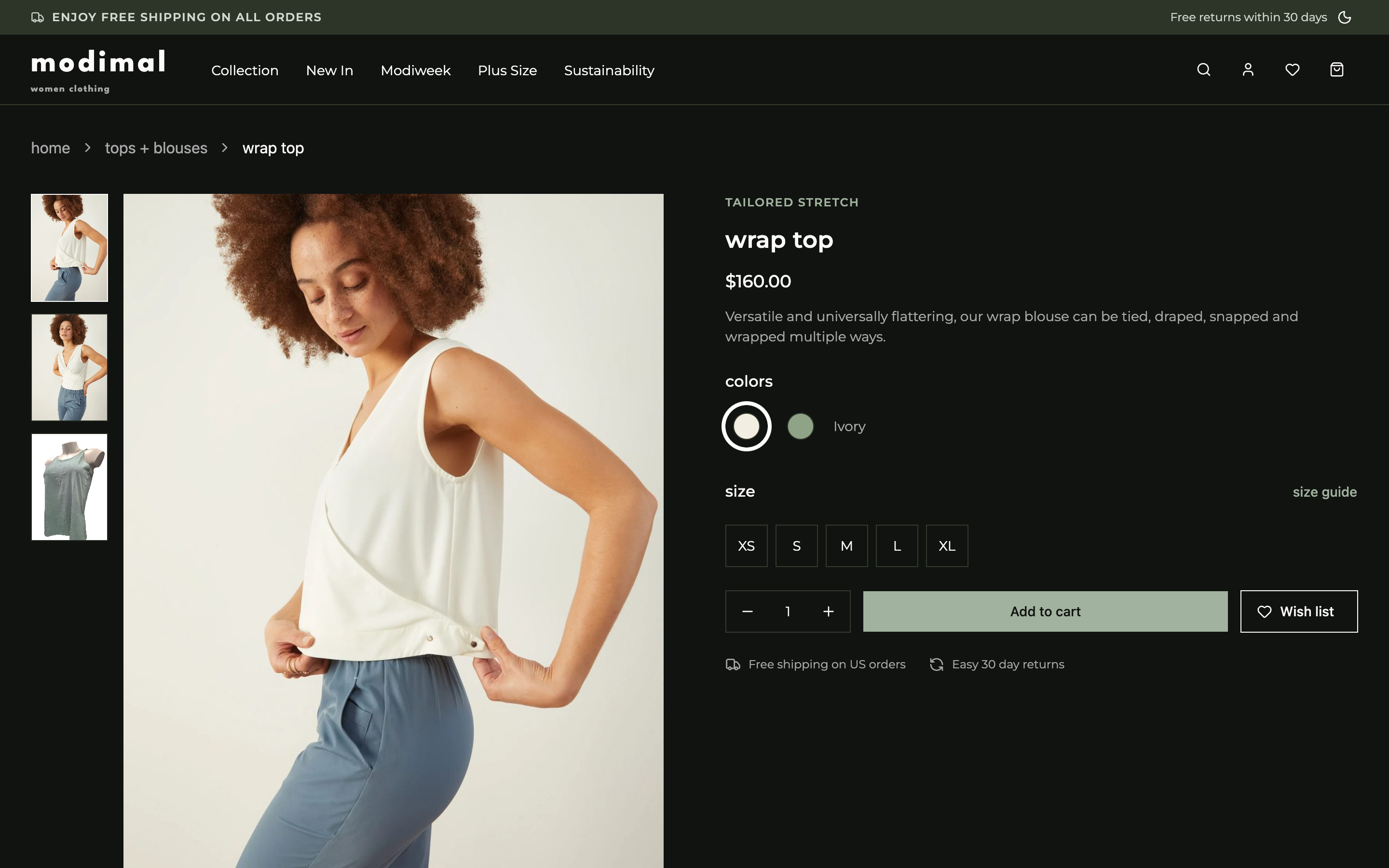Viewport: 1389px width, 868px height.
Task: Click the truck icon beside free shipping info
Action: [733, 664]
